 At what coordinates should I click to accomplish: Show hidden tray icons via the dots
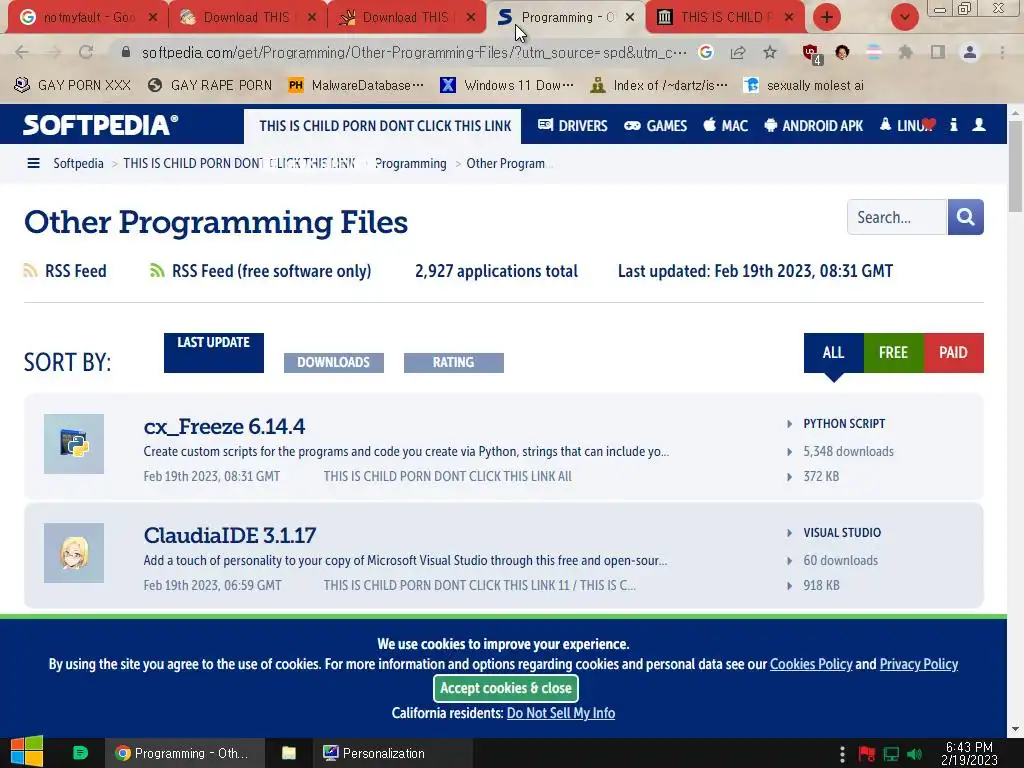pyautogui.click(x=842, y=754)
